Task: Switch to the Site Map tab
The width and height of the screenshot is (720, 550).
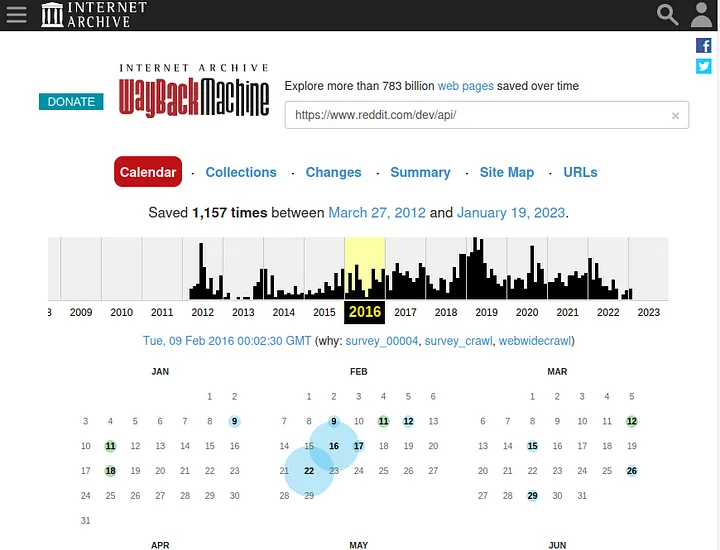Action: [507, 172]
